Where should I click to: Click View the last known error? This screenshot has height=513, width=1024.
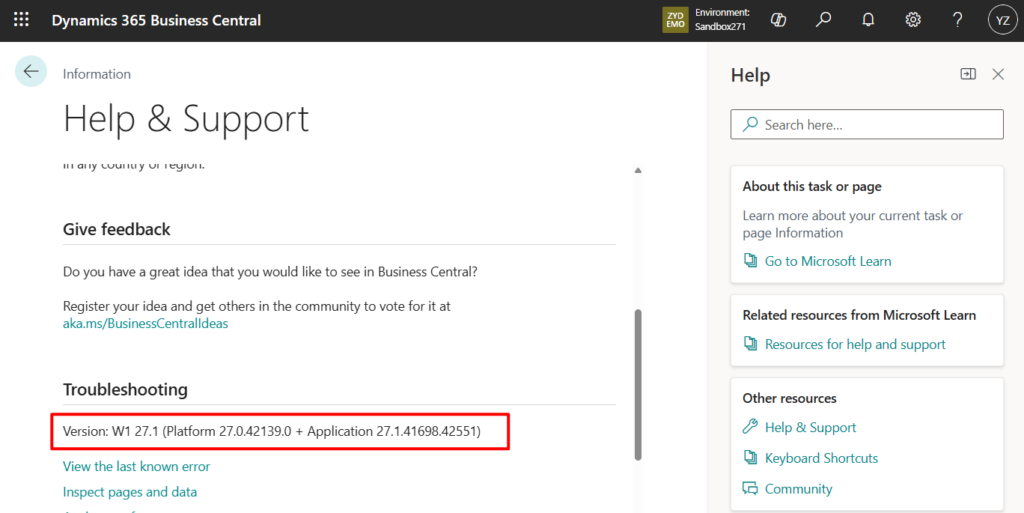[136, 466]
